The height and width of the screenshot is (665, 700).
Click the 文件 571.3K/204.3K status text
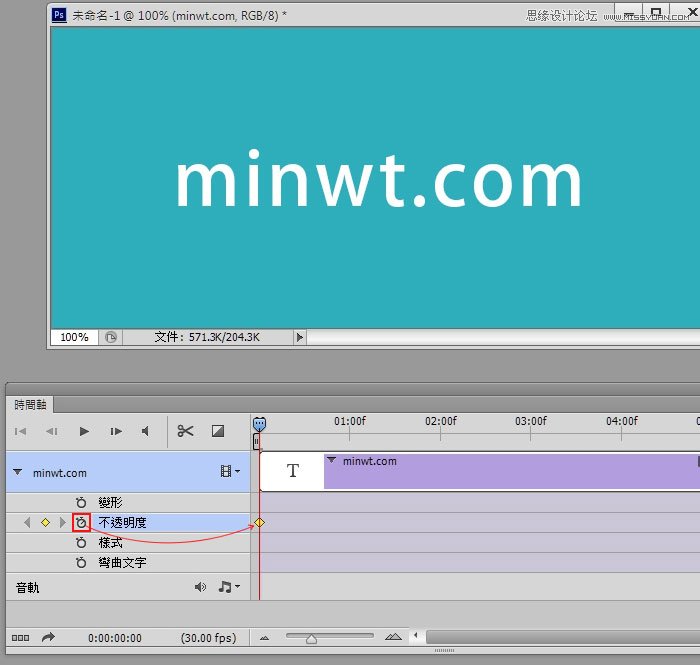point(207,337)
